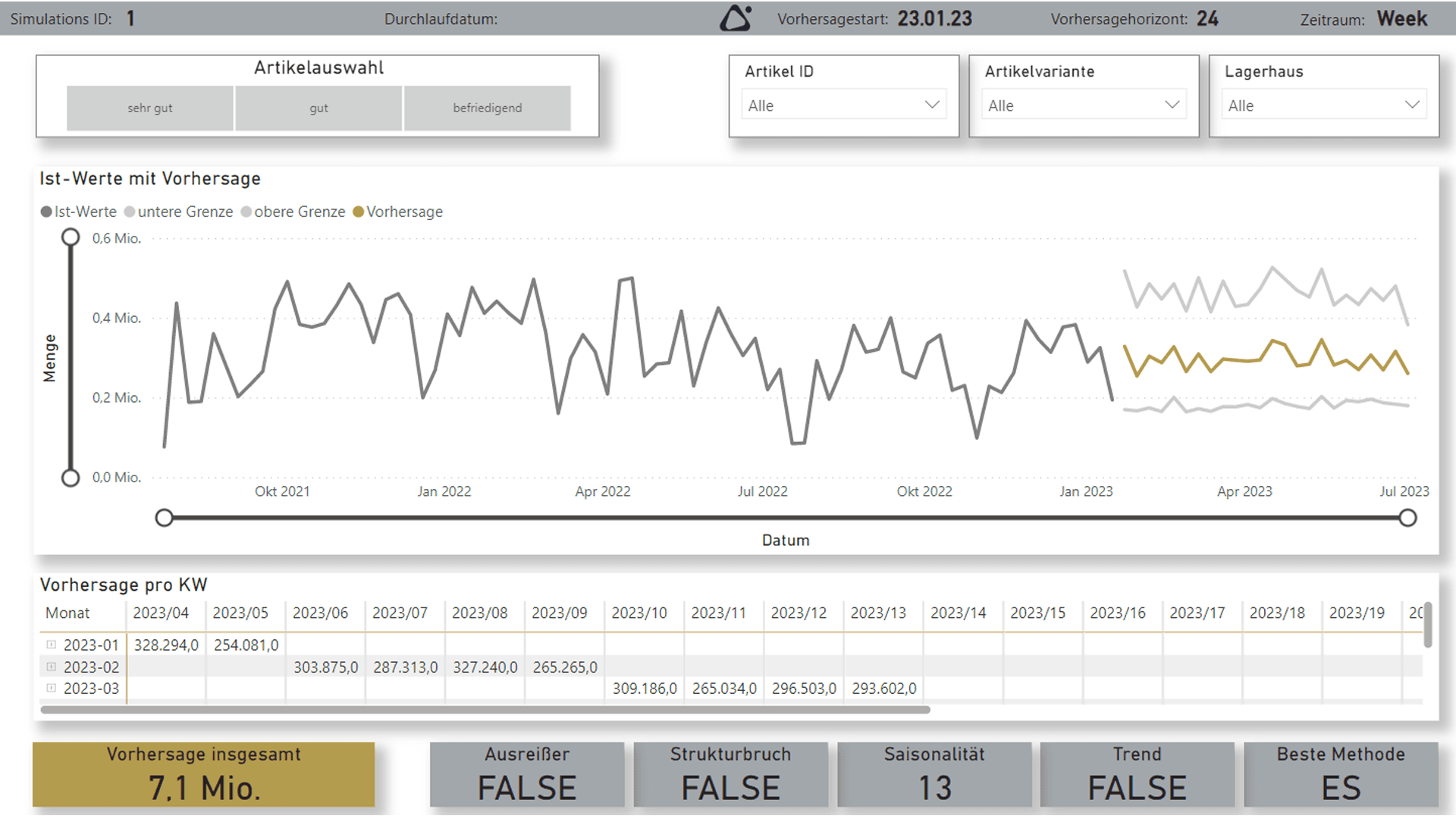The image size is (1456, 819).
Task: Click the 'Ist-Werte mit Vorhersage' chart title
Action: tap(150, 178)
